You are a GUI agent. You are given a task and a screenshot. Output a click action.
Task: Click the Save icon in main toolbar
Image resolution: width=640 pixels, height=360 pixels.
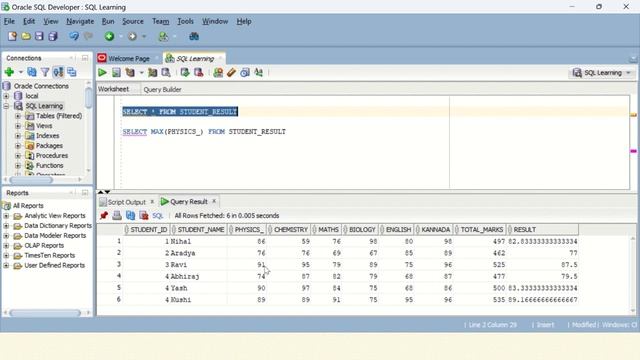(x=39, y=36)
